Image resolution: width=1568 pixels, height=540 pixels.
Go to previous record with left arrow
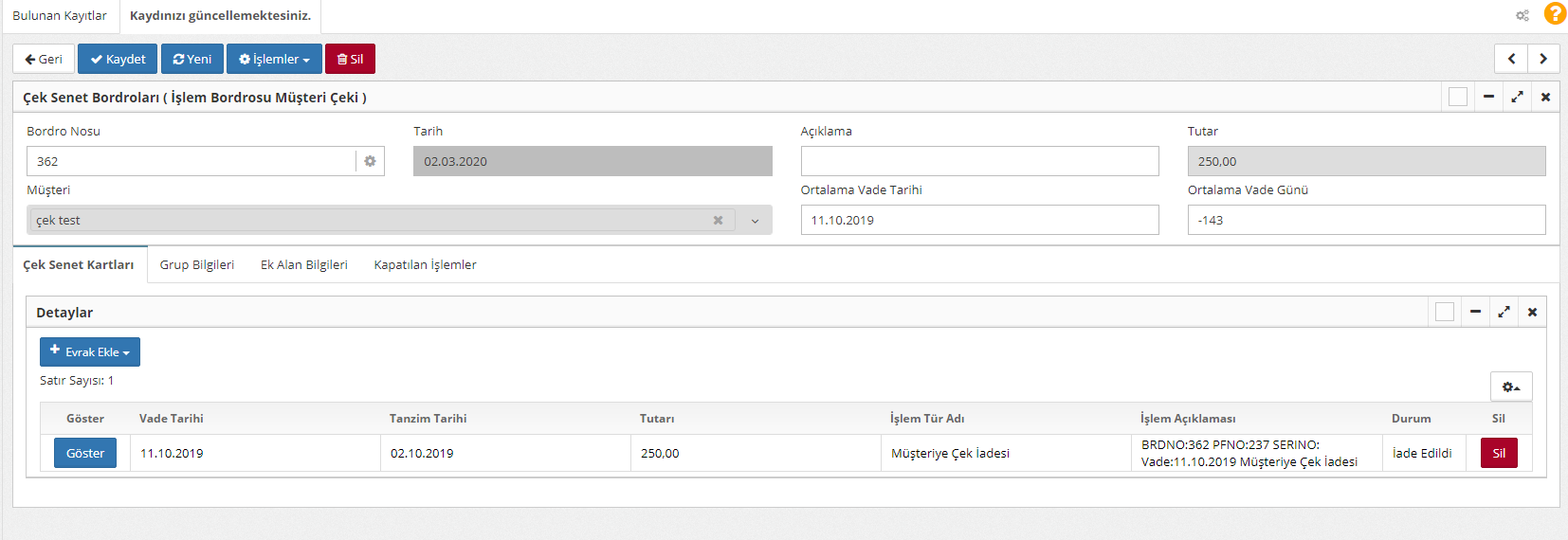(x=1511, y=59)
